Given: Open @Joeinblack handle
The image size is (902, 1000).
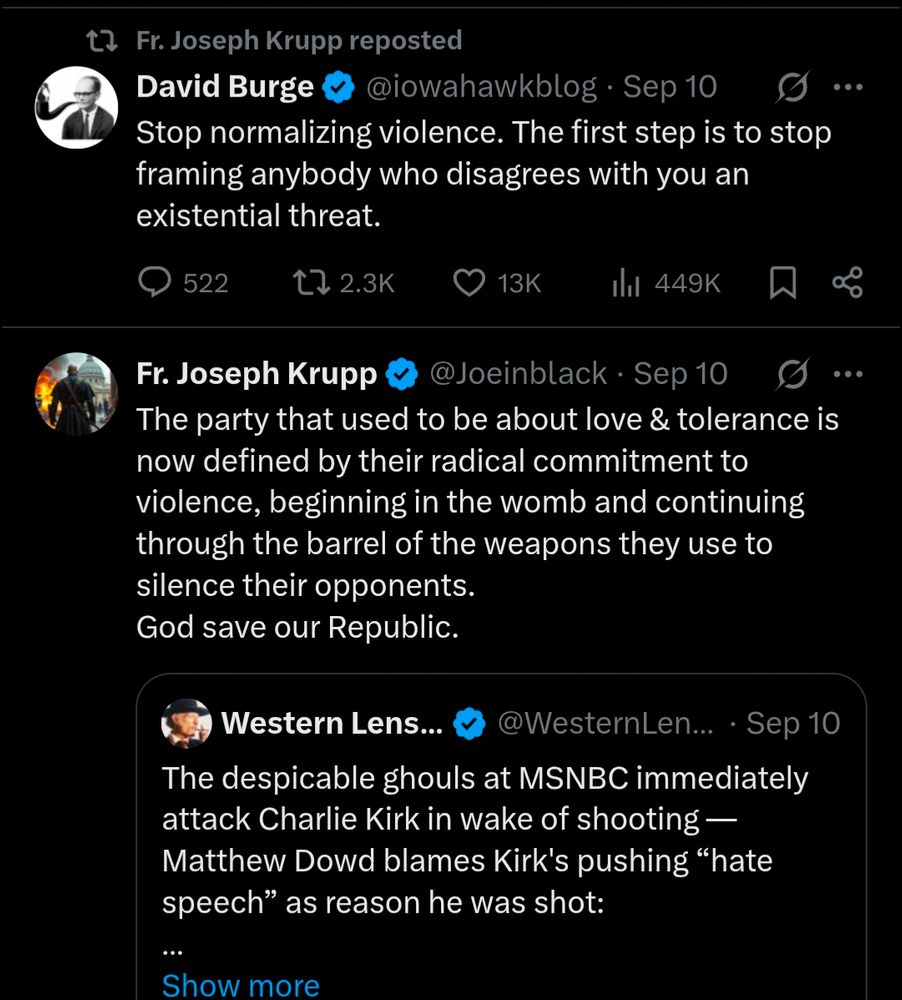Looking at the screenshot, I should [517, 373].
